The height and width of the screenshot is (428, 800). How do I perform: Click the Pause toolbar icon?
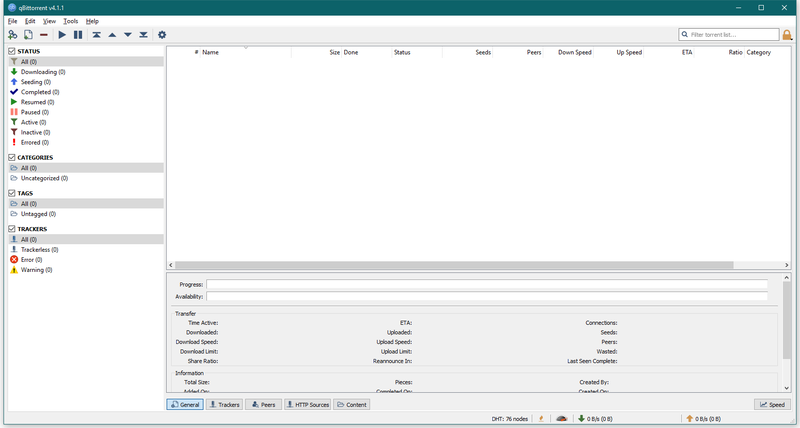[78, 35]
